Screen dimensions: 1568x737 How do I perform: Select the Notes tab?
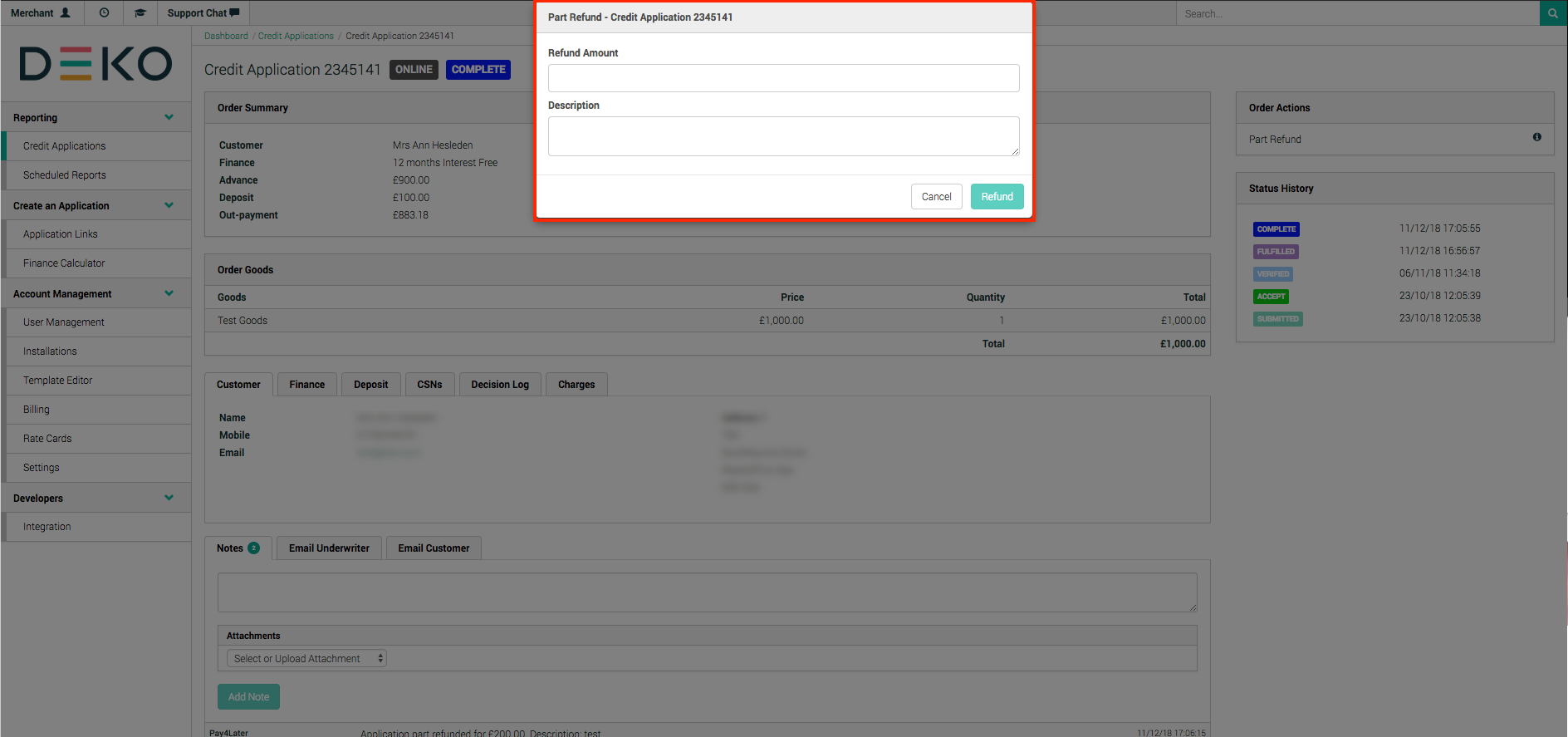(238, 548)
